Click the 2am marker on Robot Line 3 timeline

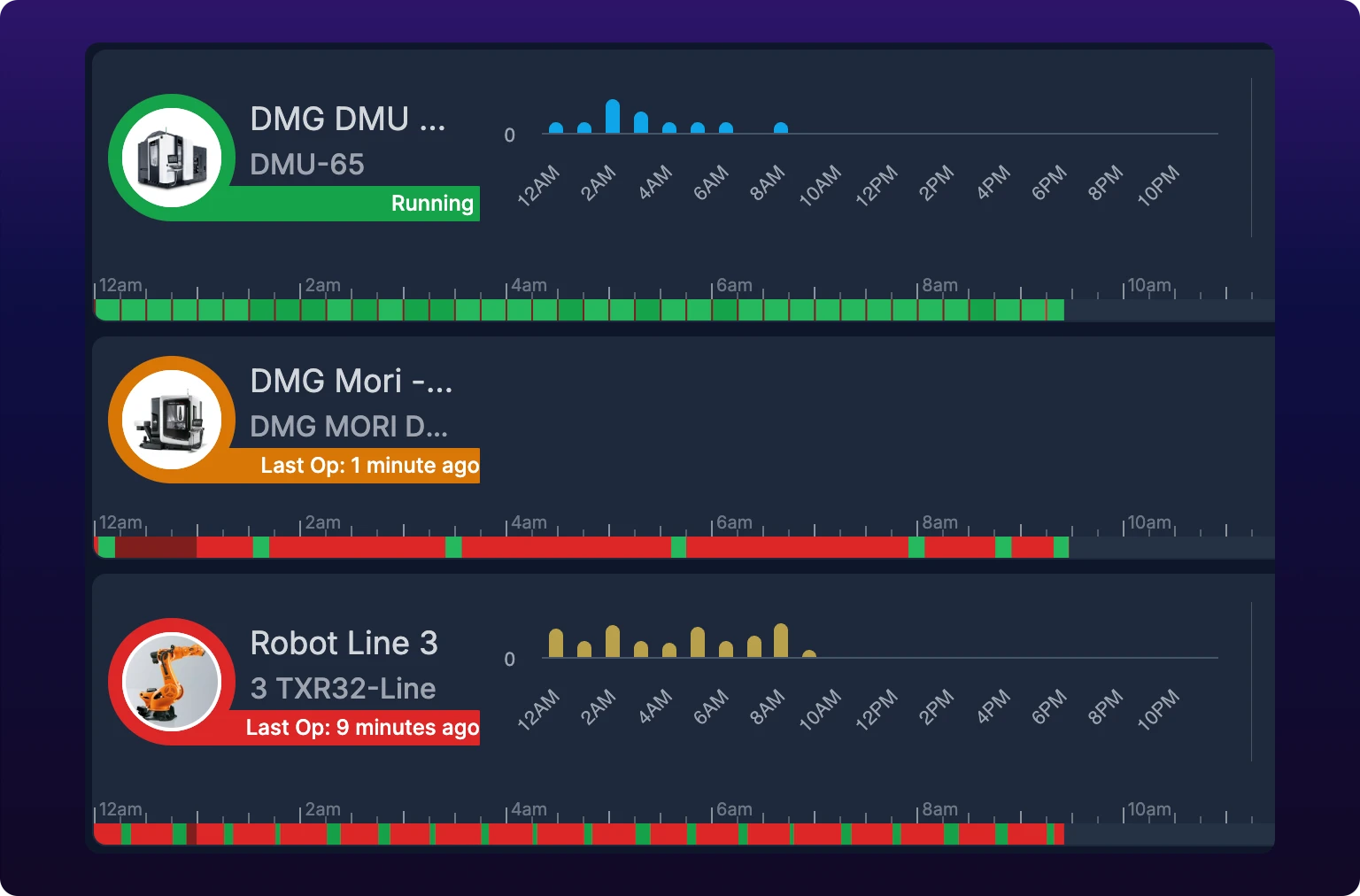coord(322,809)
